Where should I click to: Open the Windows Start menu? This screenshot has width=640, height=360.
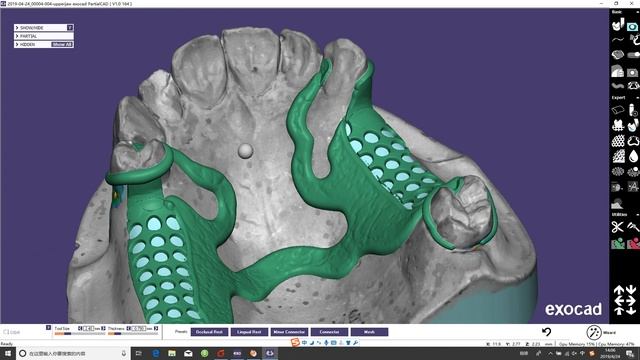[x=8, y=353]
